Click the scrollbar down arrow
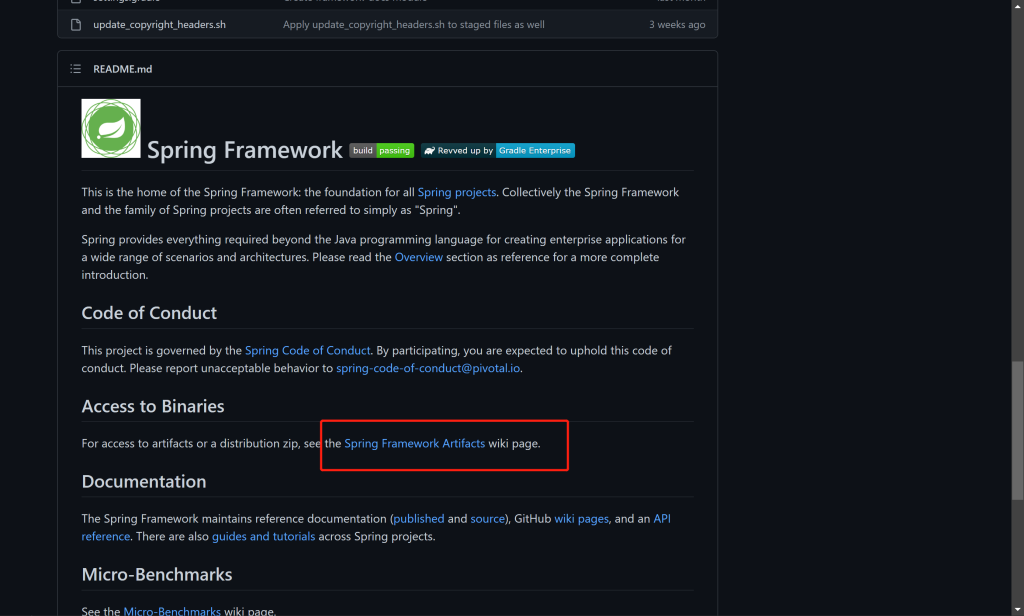The image size is (1024, 616). [1017, 609]
